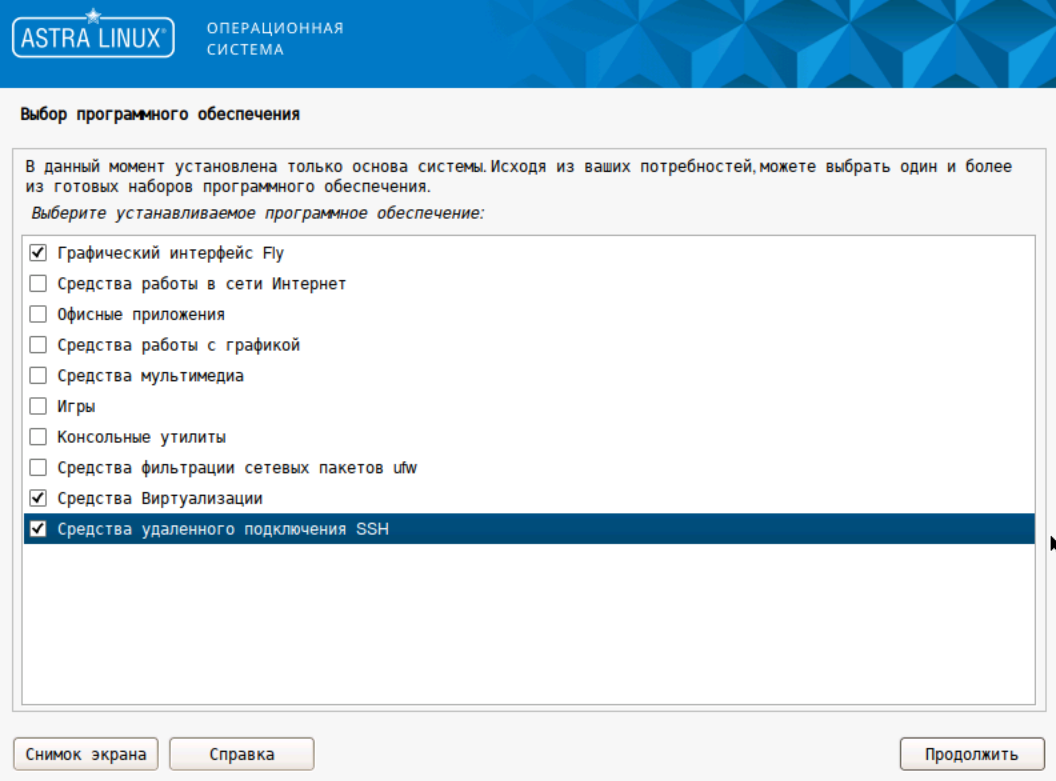Uncheck the Средства Виртуализации checkbox
Viewport: 1056px width, 781px height.
coord(38,498)
